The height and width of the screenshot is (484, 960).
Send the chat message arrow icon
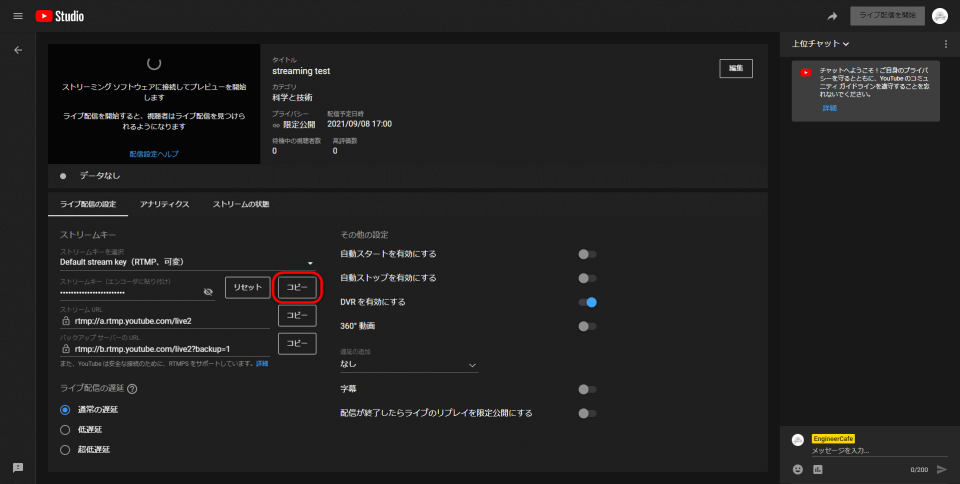pos(941,469)
